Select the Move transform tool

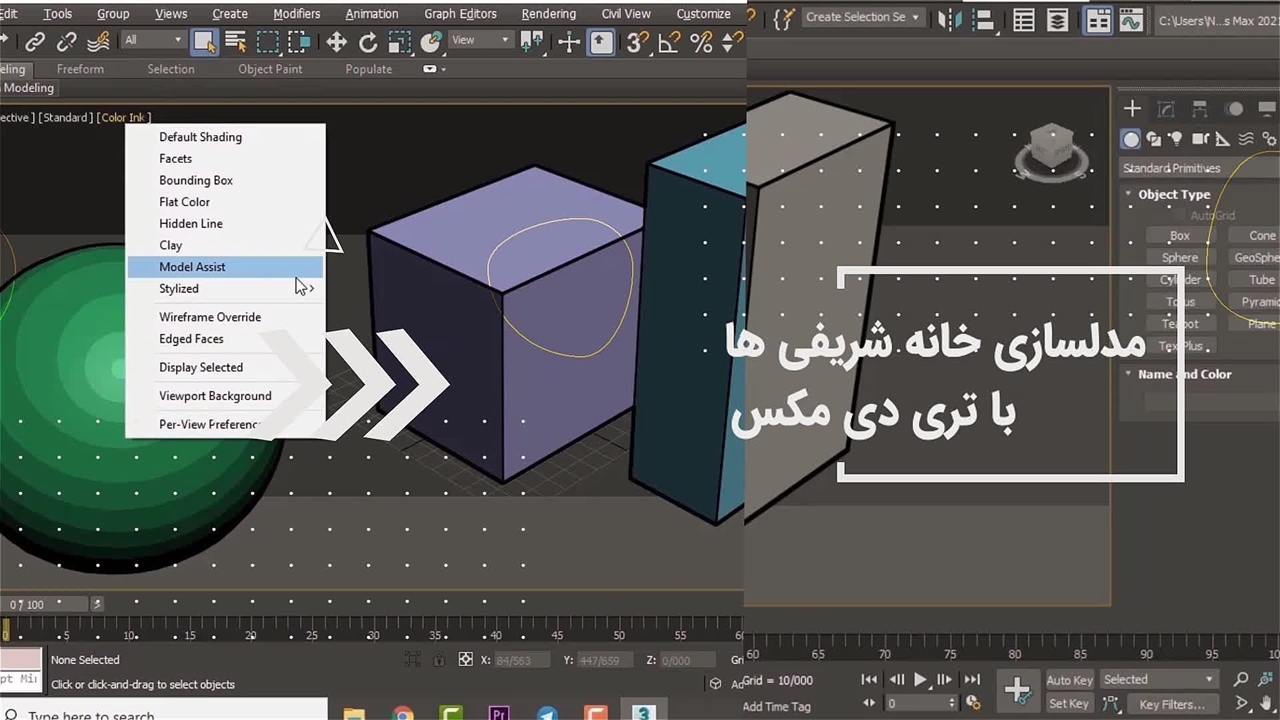tap(336, 41)
